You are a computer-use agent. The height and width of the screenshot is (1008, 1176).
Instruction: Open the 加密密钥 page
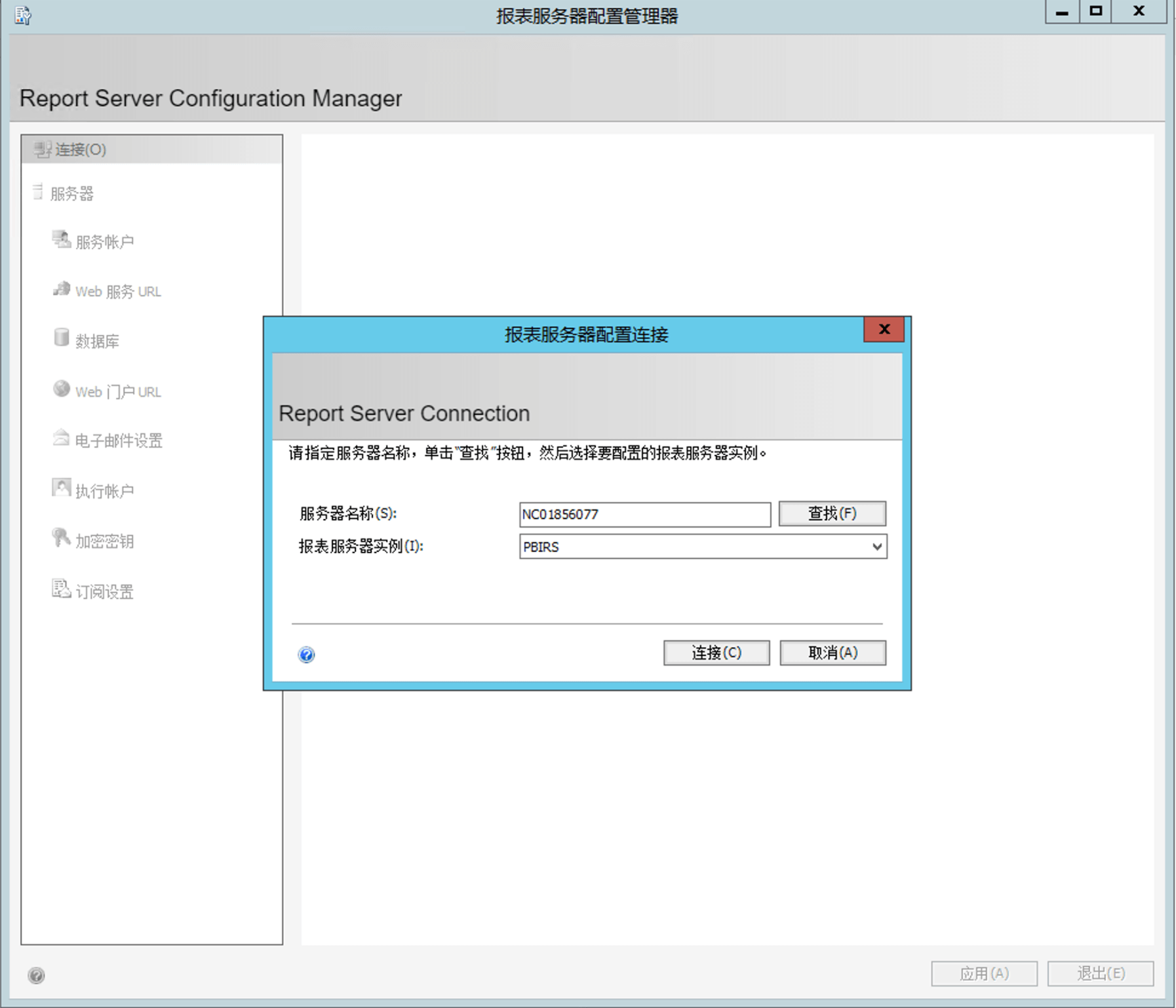(x=105, y=541)
